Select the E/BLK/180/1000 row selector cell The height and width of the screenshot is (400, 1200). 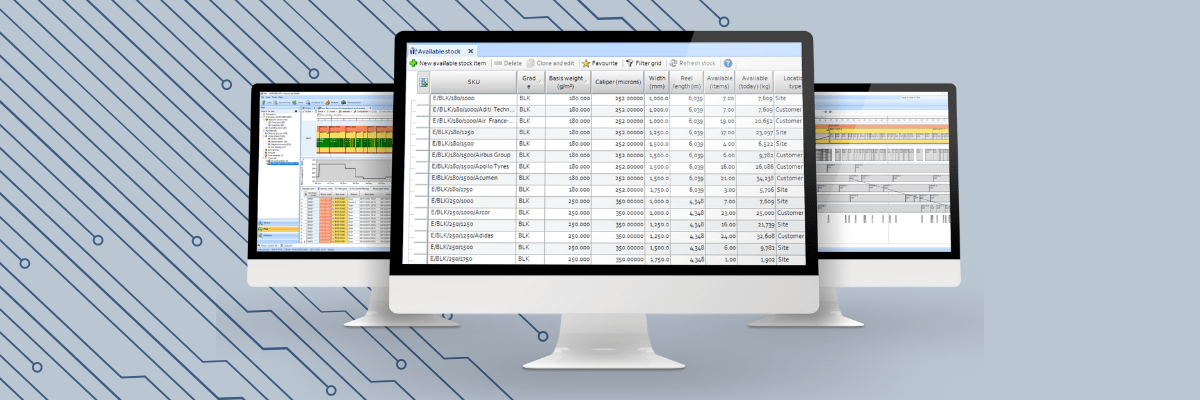click(423, 99)
